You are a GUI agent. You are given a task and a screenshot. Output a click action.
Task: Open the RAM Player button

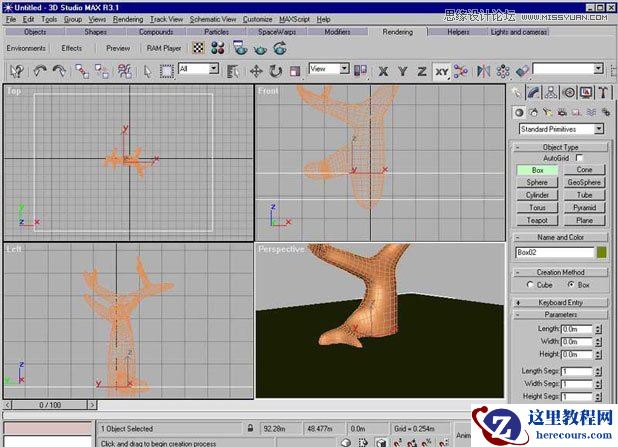tap(164, 48)
